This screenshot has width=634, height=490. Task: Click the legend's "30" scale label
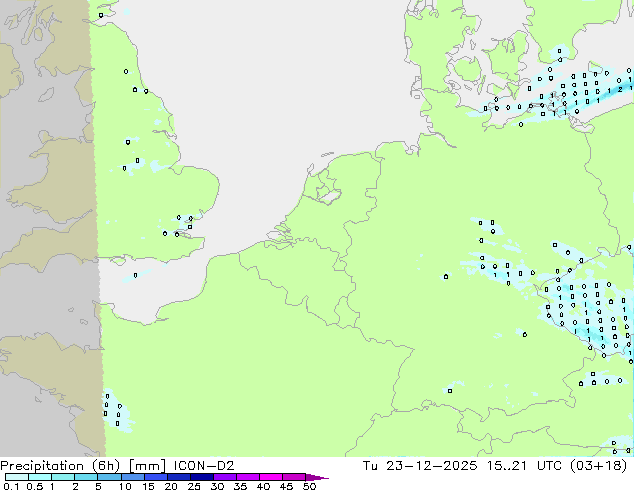217,486
